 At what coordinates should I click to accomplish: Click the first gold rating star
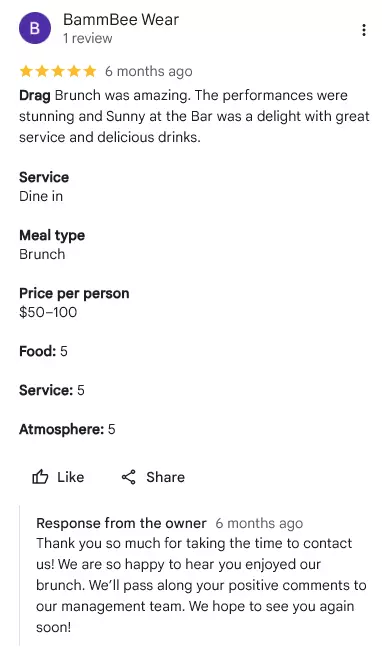[26, 71]
